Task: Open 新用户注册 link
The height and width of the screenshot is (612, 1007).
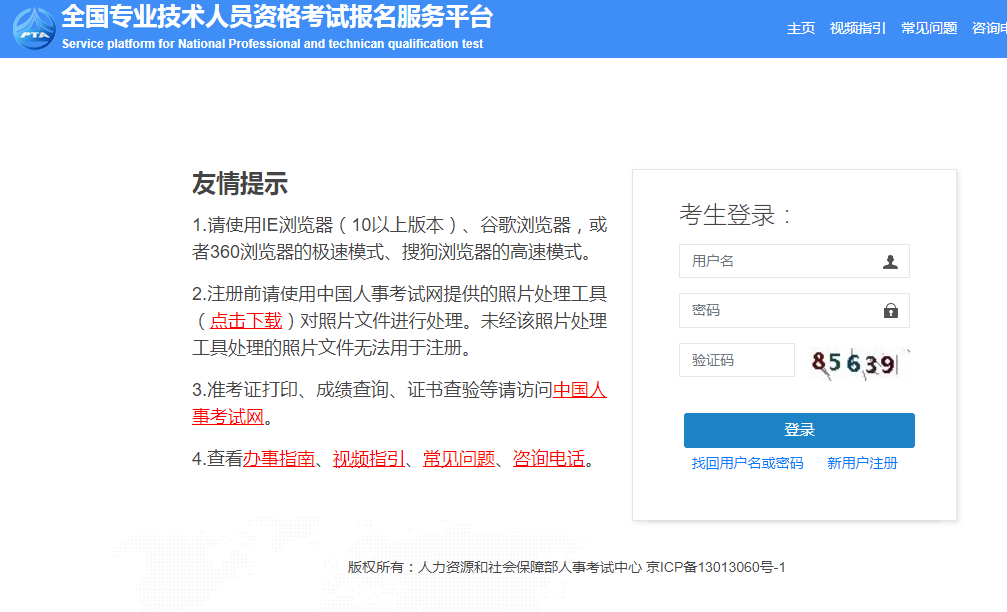Action: pos(862,464)
